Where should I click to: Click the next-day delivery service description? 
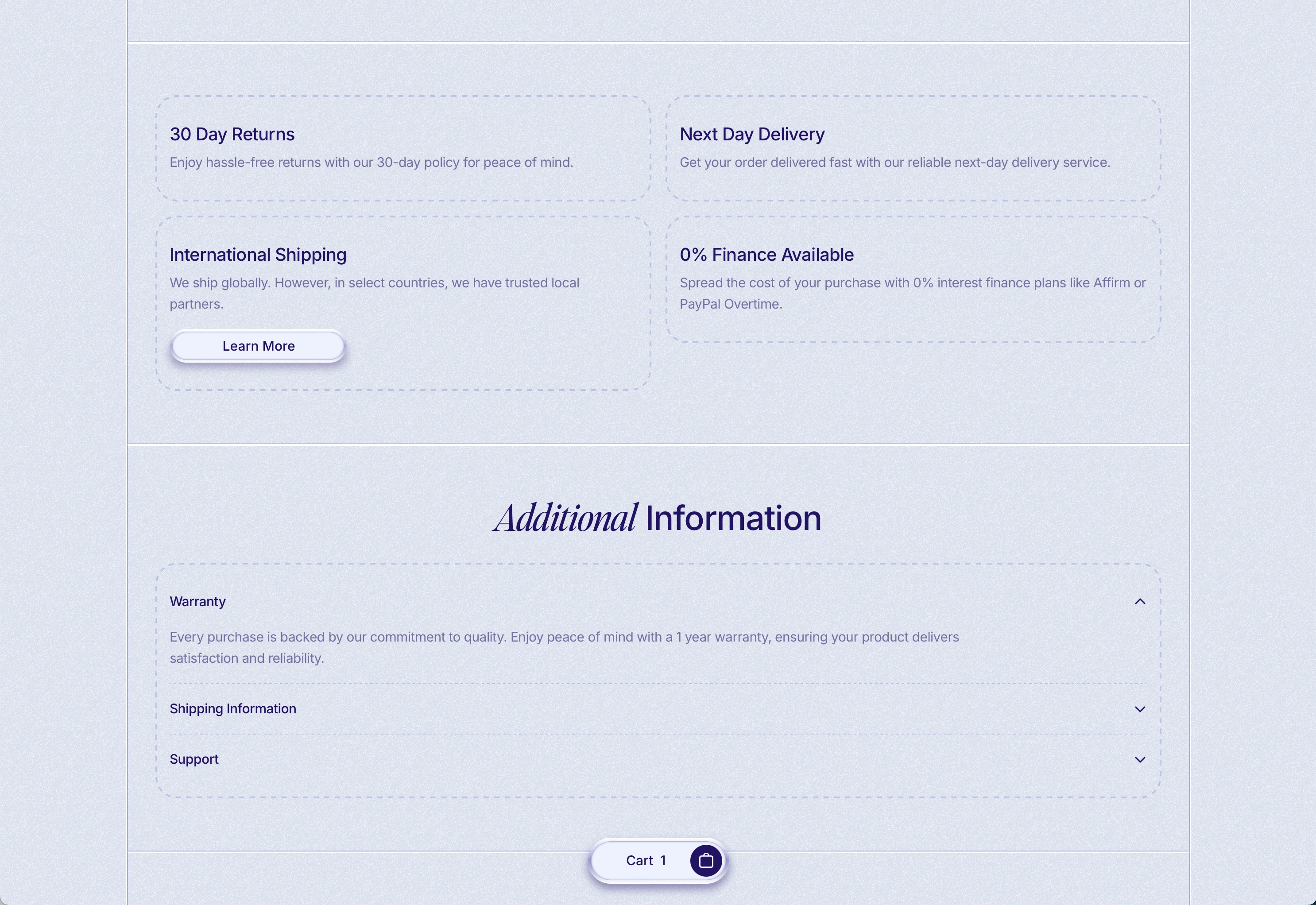pos(895,163)
